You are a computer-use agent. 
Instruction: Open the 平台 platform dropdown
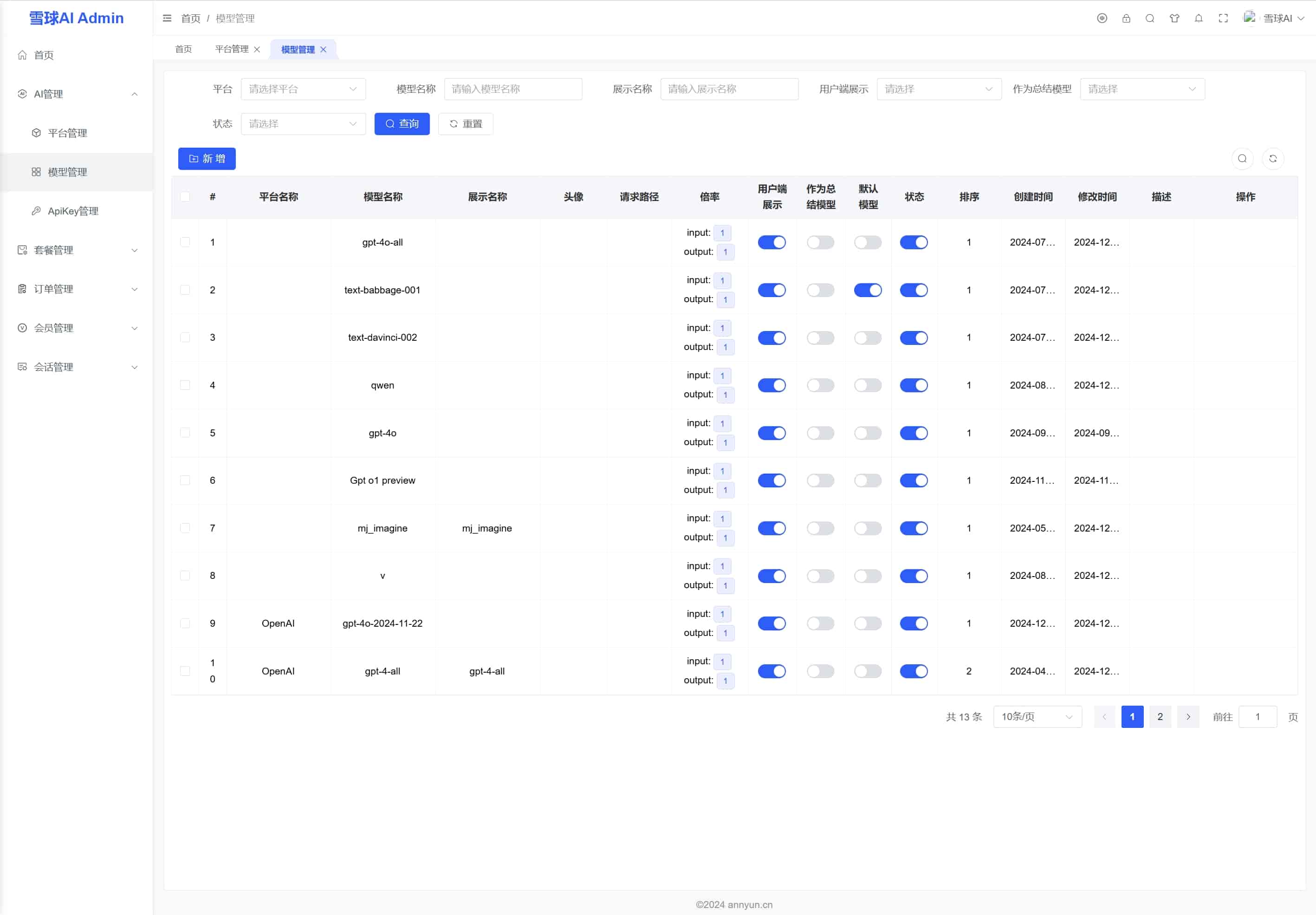coord(303,90)
